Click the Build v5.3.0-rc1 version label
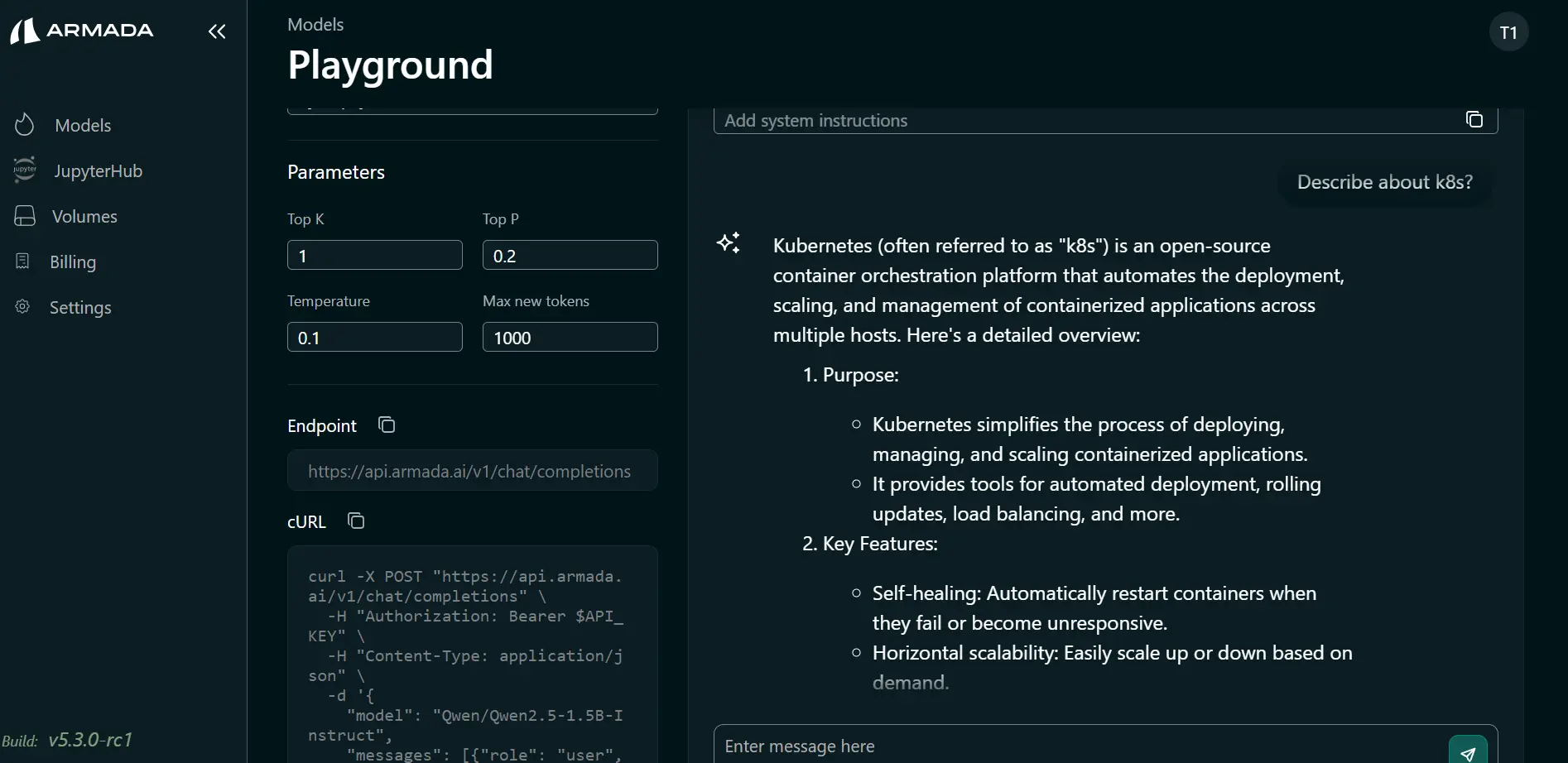 coord(67,740)
